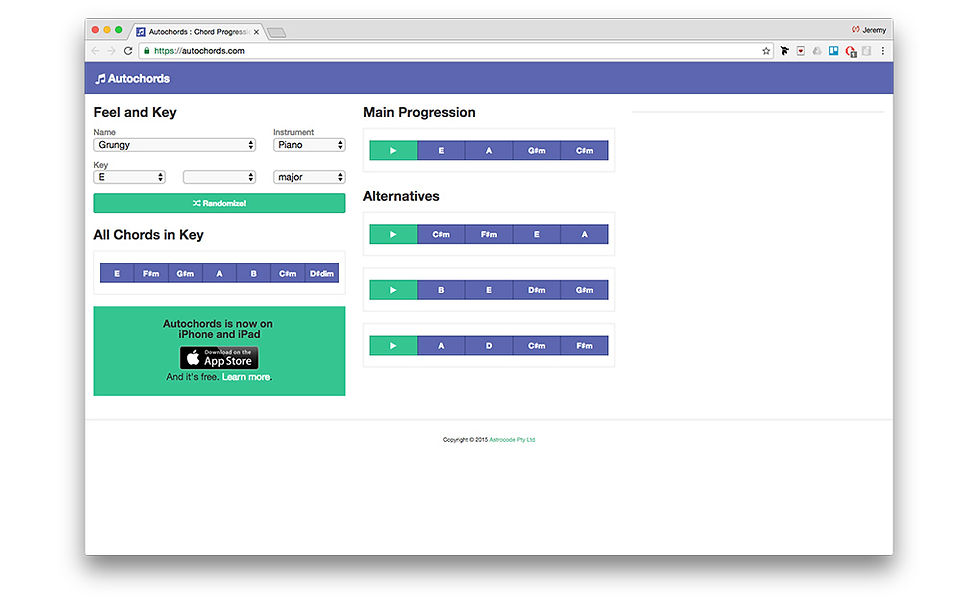The width and height of the screenshot is (980, 602).
Task: Play E chord in All Chords in Key
Action: tap(117, 273)
